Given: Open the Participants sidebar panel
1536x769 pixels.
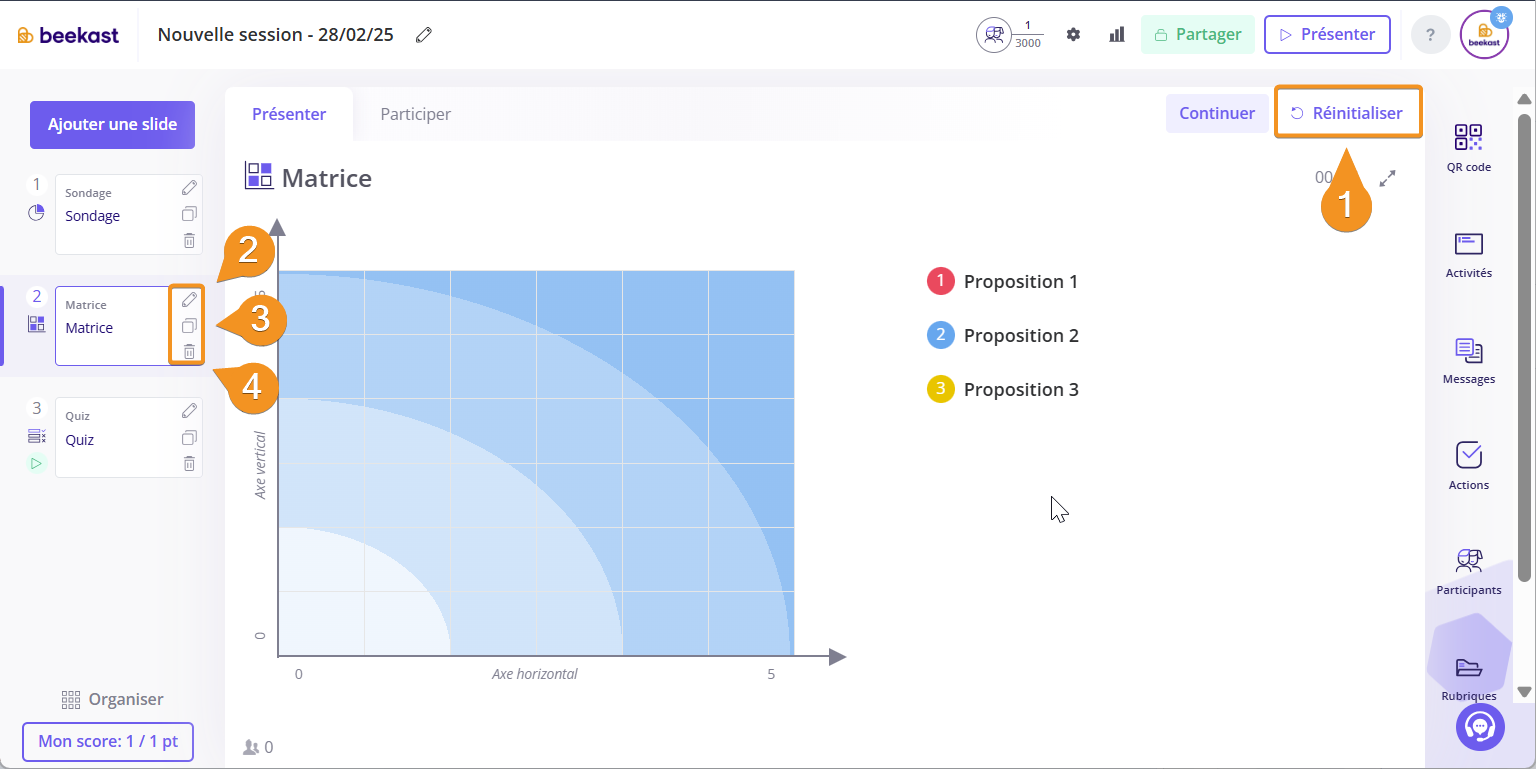Looking at the screenshot, I should tap(1468, 571).
